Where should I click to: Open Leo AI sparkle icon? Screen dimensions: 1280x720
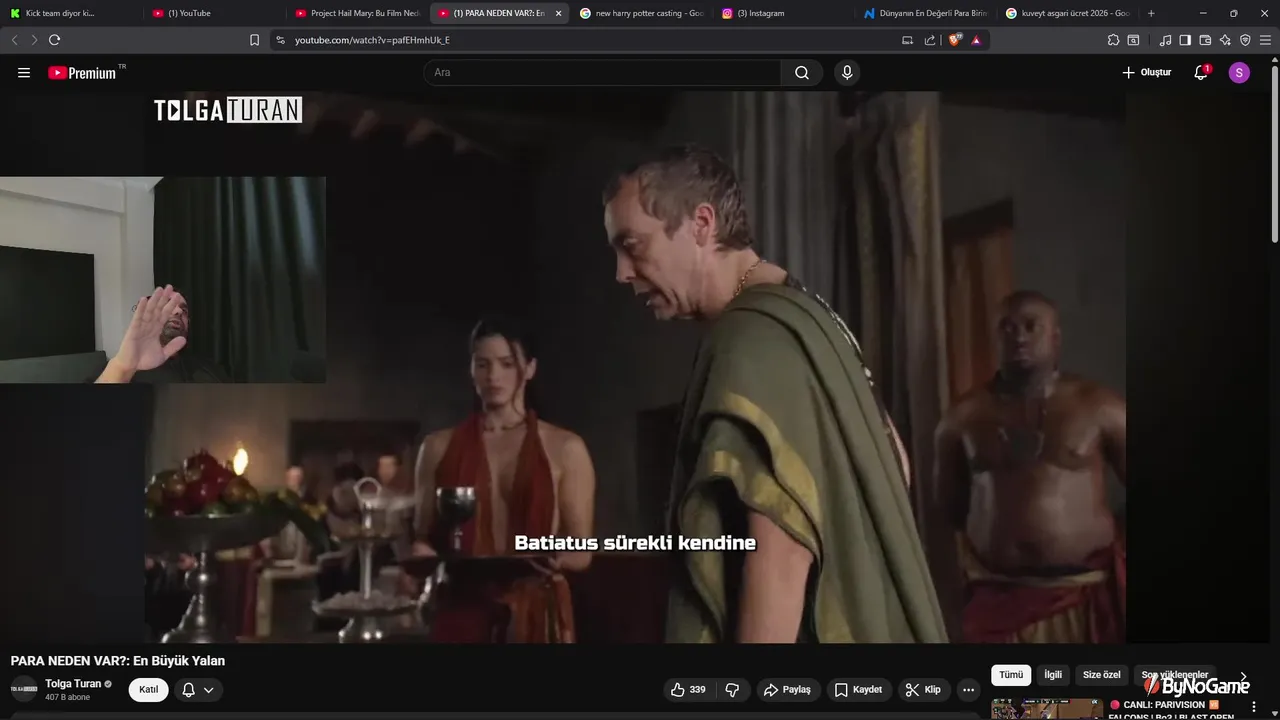[x=1225, y=40]
